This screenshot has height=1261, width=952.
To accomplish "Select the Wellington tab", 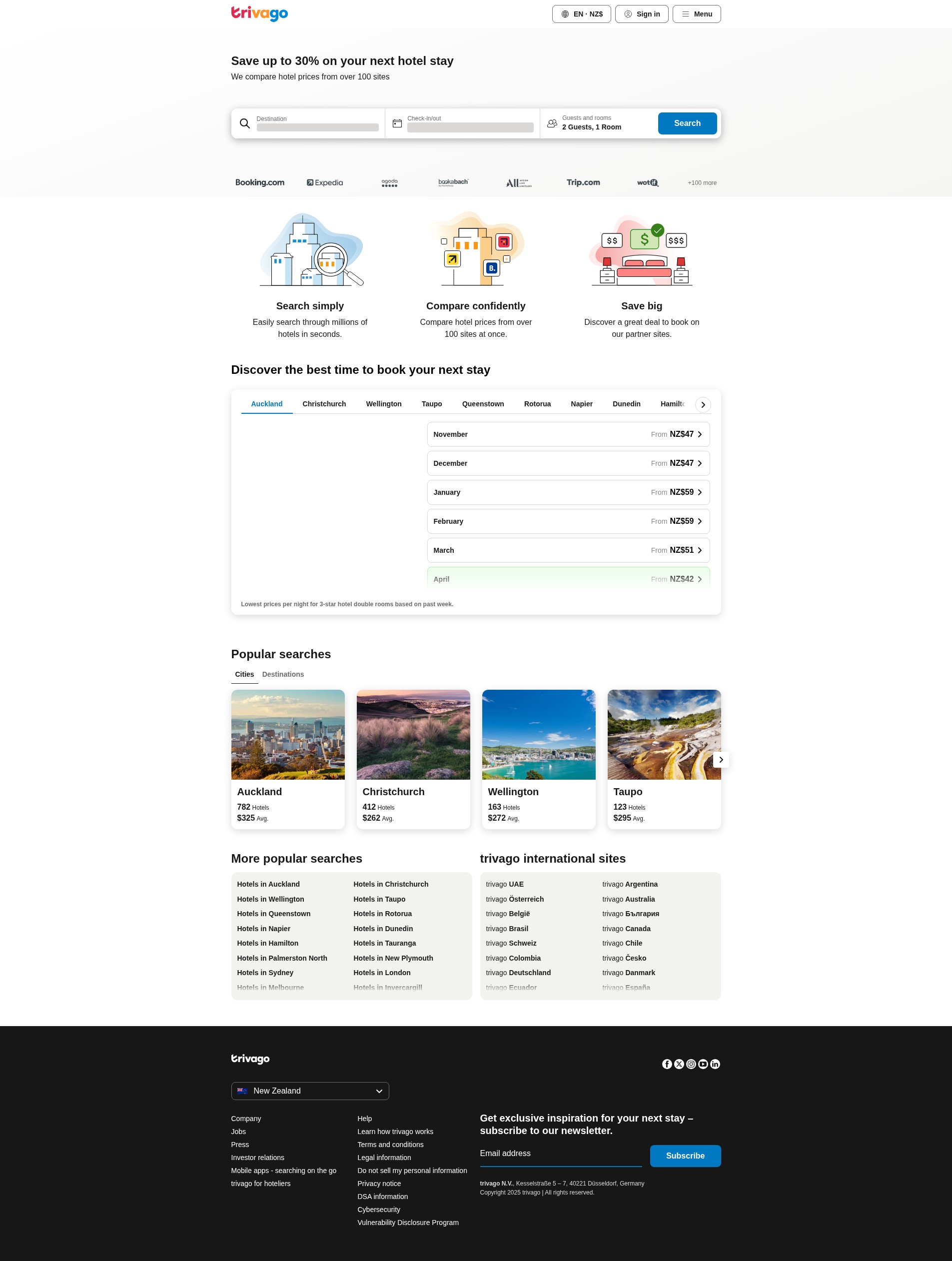I will click(384, 404).
